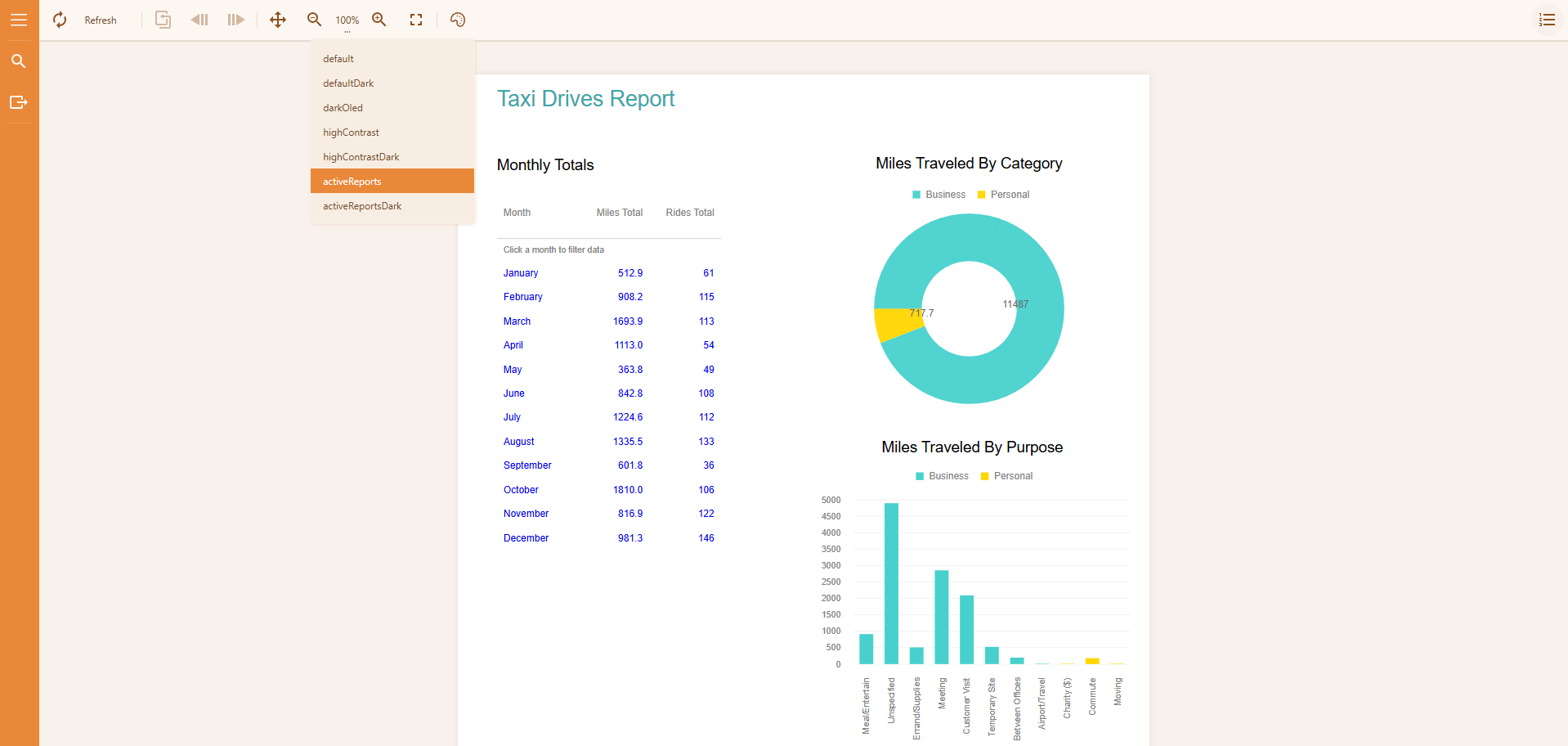This screenshot has height=746, width=1568.
Task: Click the Meeting bar in the purpose chart
Action: [x=942, y=618]
